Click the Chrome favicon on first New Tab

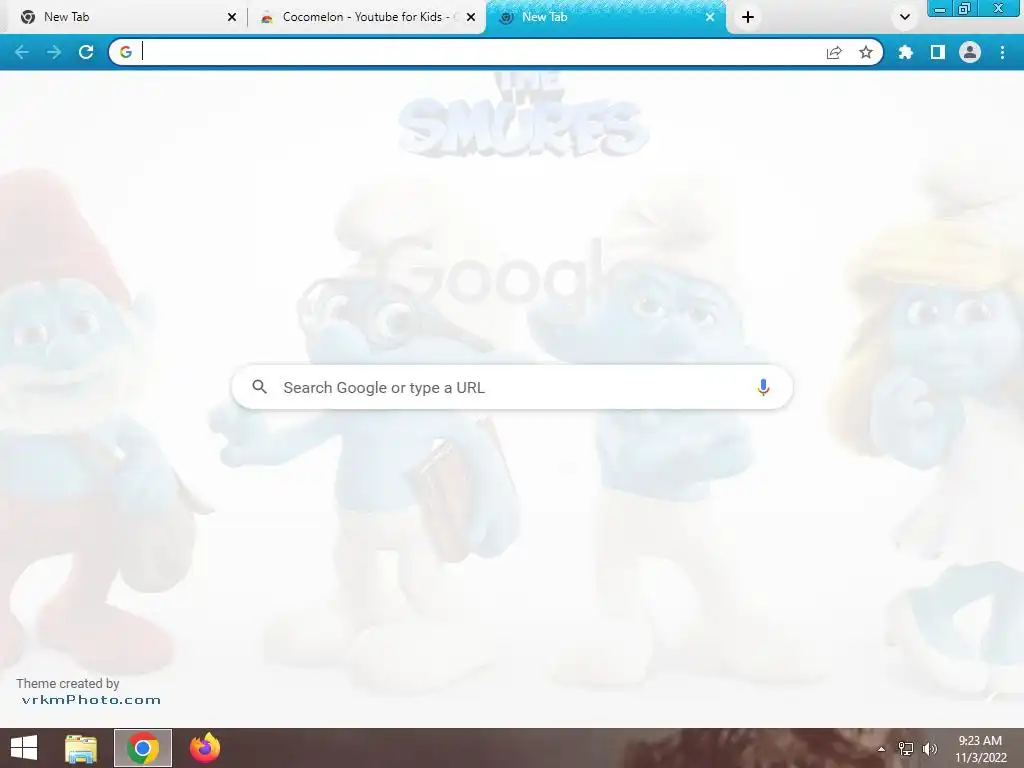(x=27, y=17)
